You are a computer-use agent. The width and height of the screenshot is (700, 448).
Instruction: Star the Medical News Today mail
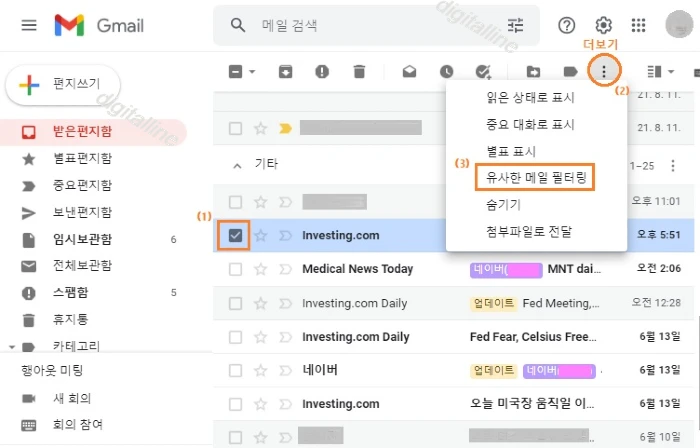[260, 269]
